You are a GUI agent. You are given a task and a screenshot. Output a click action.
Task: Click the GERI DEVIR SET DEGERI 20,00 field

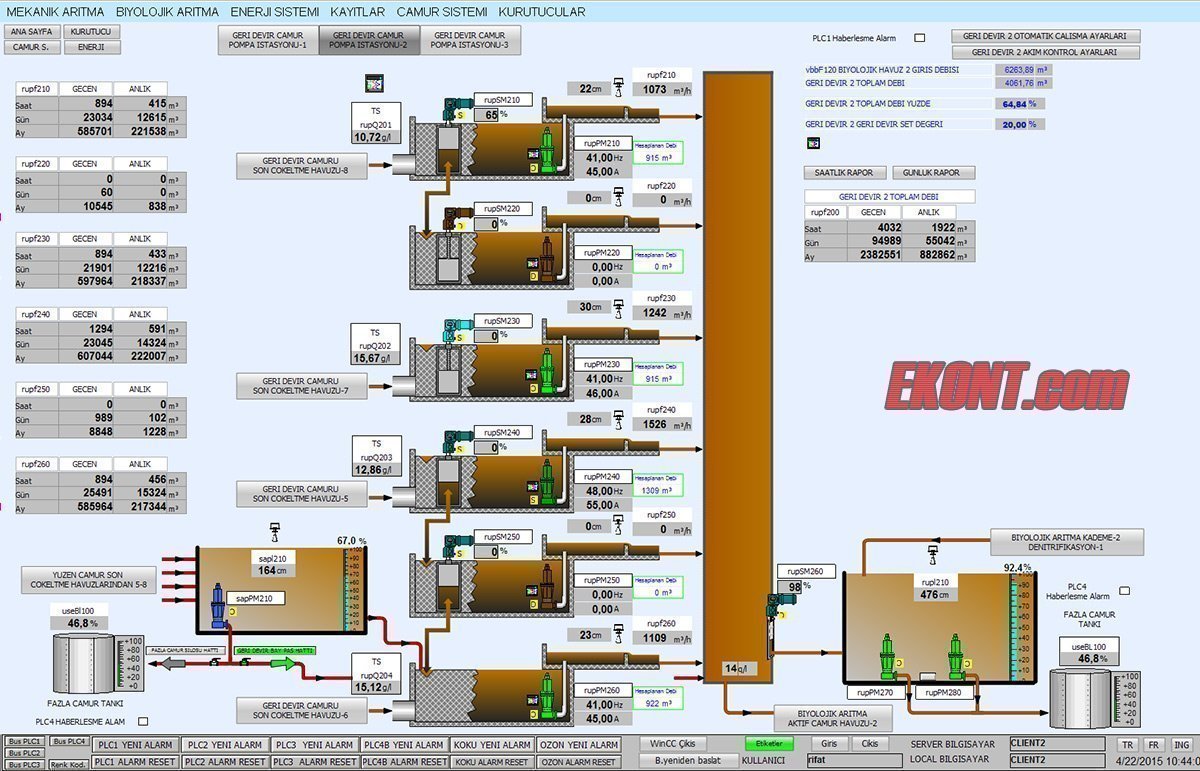[x=1020, y=124]
